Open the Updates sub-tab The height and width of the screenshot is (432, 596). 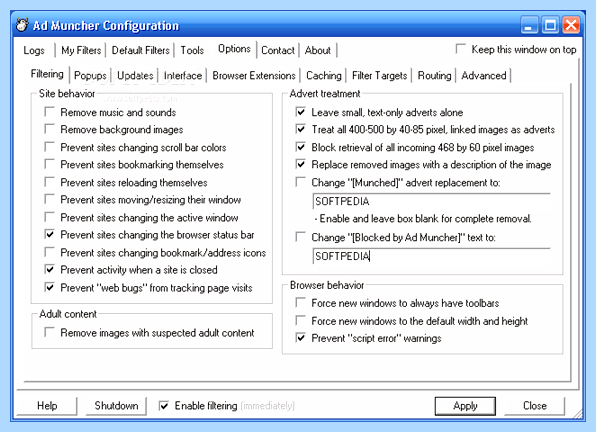coord(135,75)
